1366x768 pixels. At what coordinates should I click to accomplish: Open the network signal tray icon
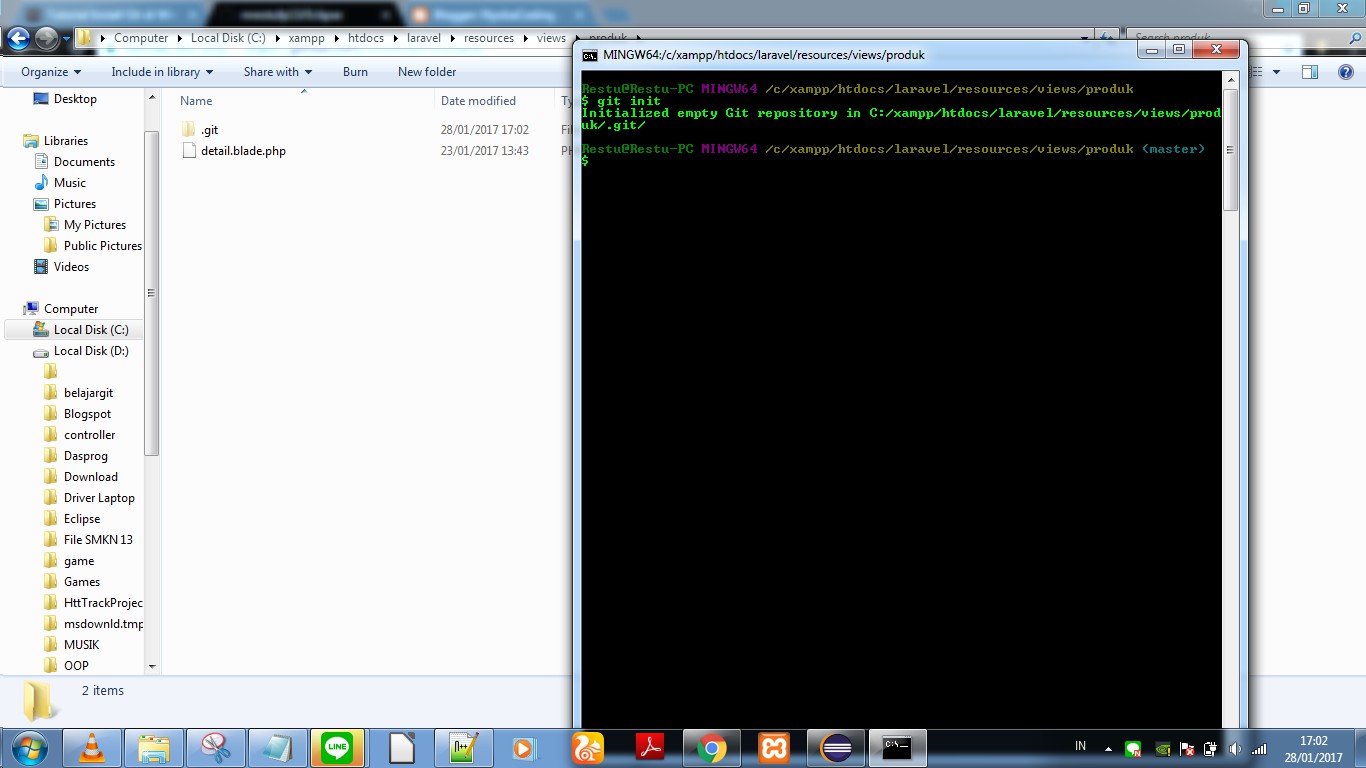[x=1259, y=748]
